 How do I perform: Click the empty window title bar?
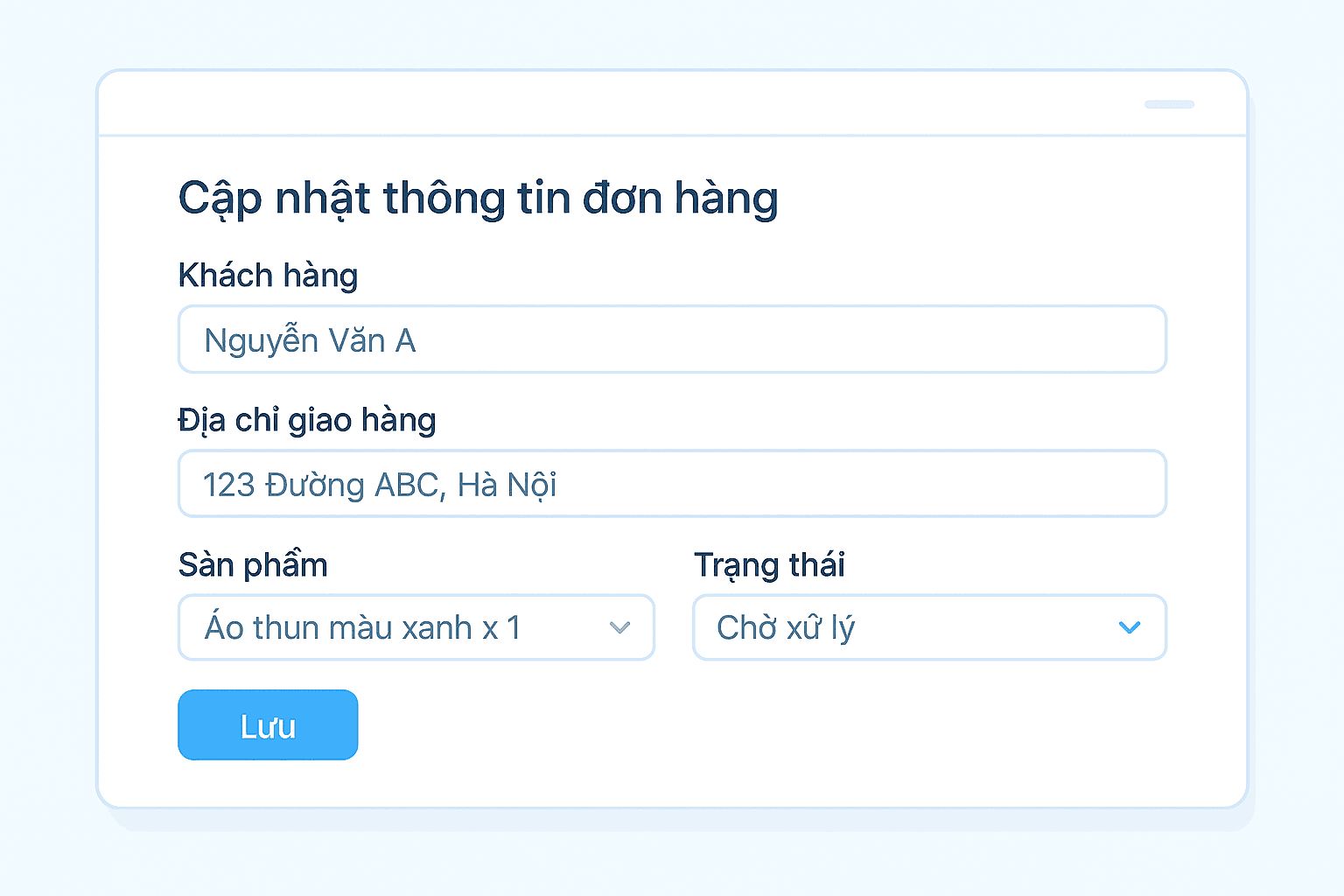[x=612, y=104]
